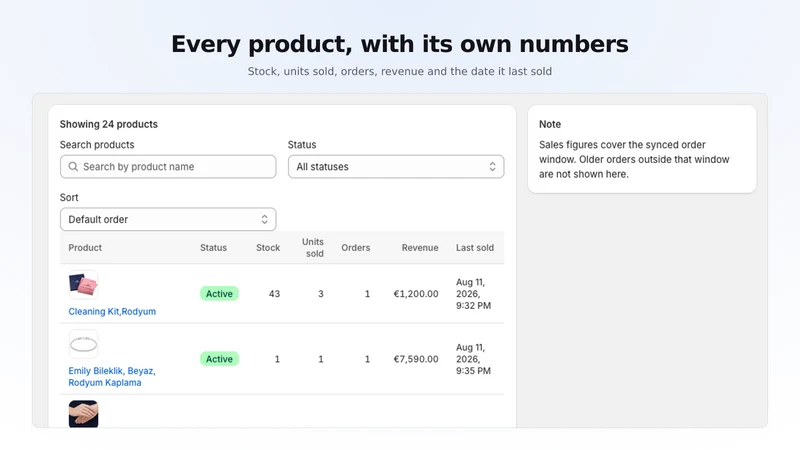This screenshot has height=450, width=800.
Task: Click the units sold value 3 for Cleaning Kit
Action: click(x=321, y=294)
